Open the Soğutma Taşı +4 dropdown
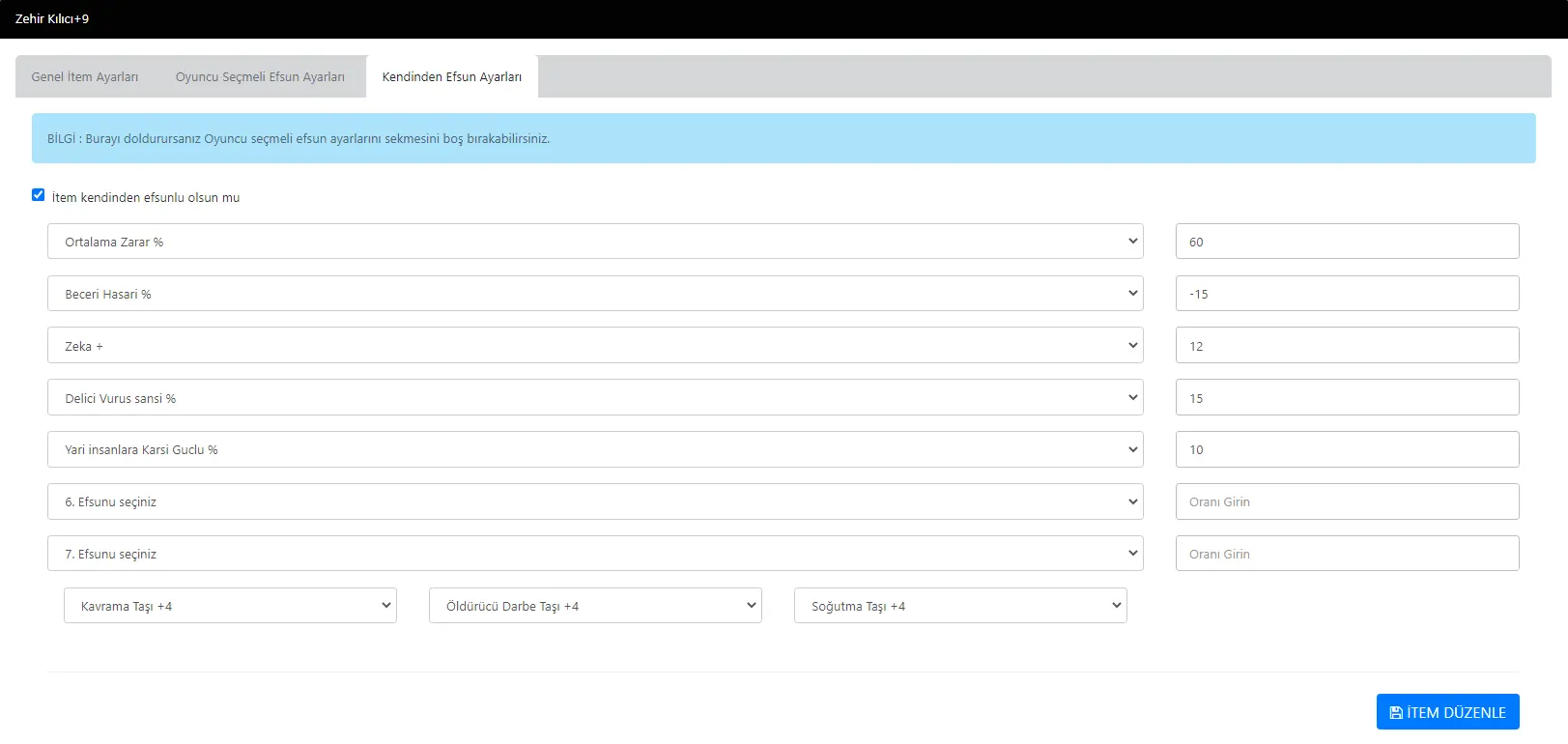 [x=960, y=606]
